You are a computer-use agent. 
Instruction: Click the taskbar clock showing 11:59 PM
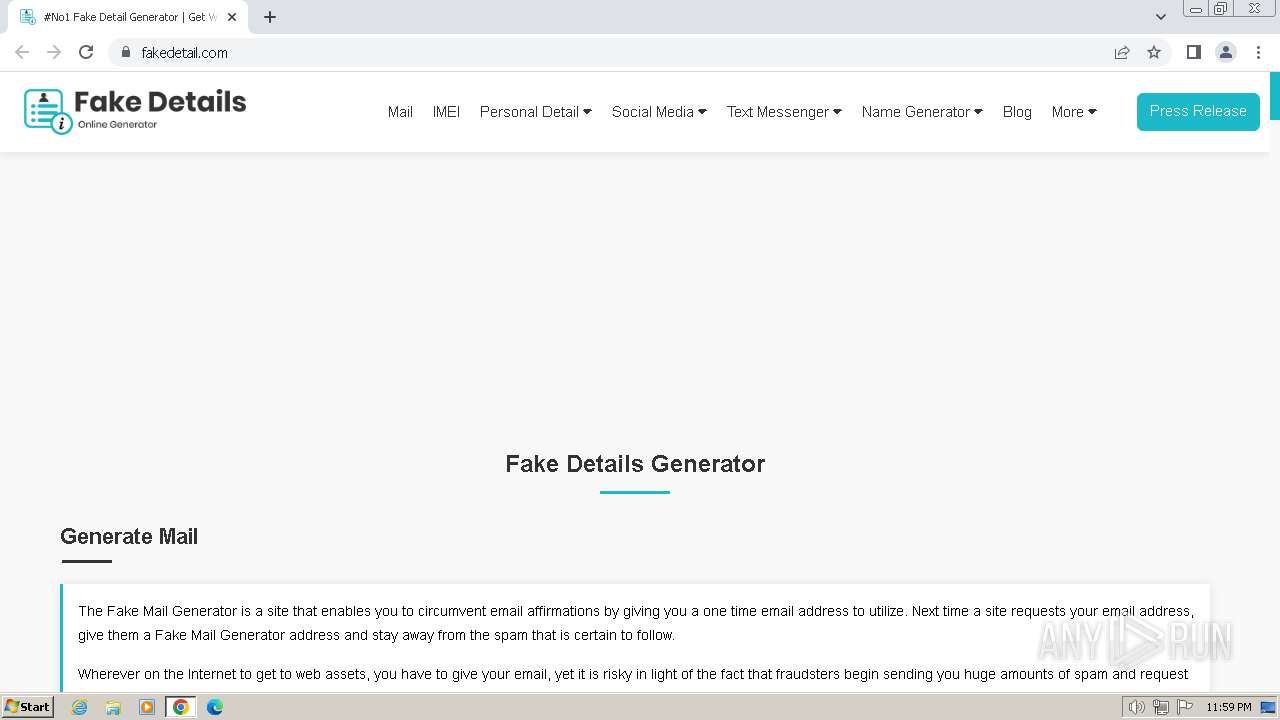tap(1228, 707)
